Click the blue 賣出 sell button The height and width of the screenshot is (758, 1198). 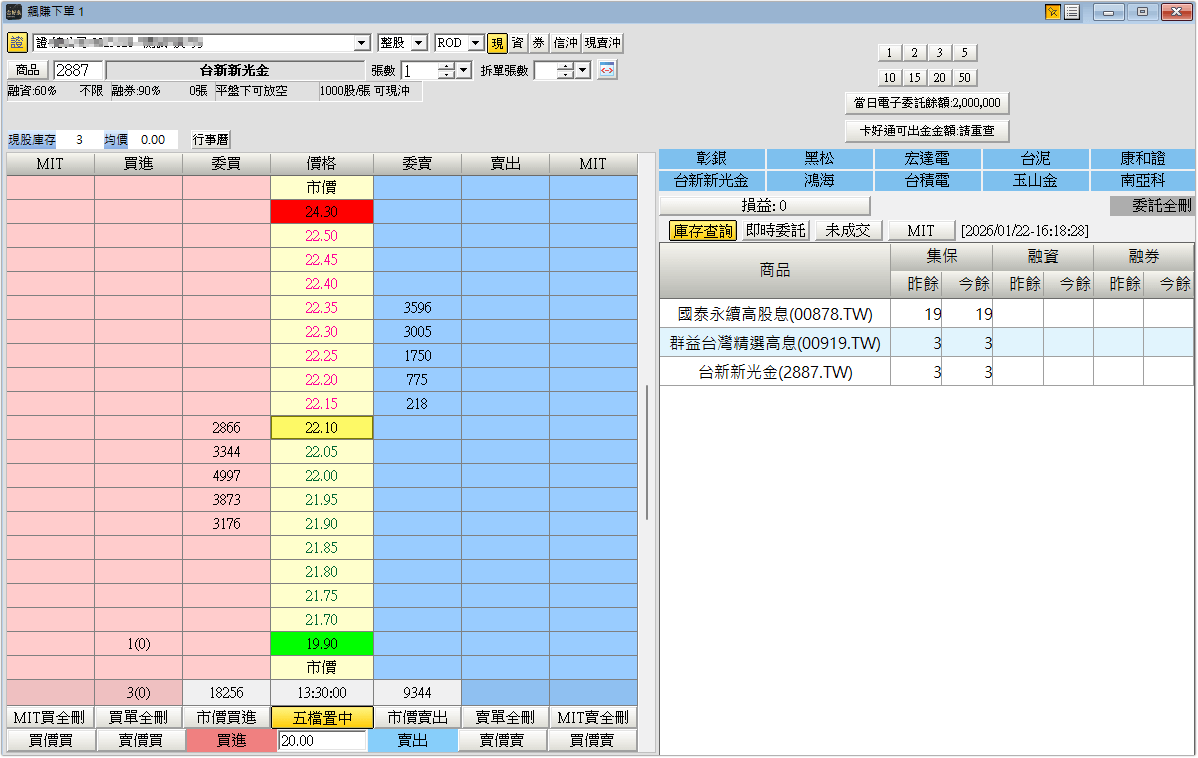pyautogui.click(x=413, y=740)
